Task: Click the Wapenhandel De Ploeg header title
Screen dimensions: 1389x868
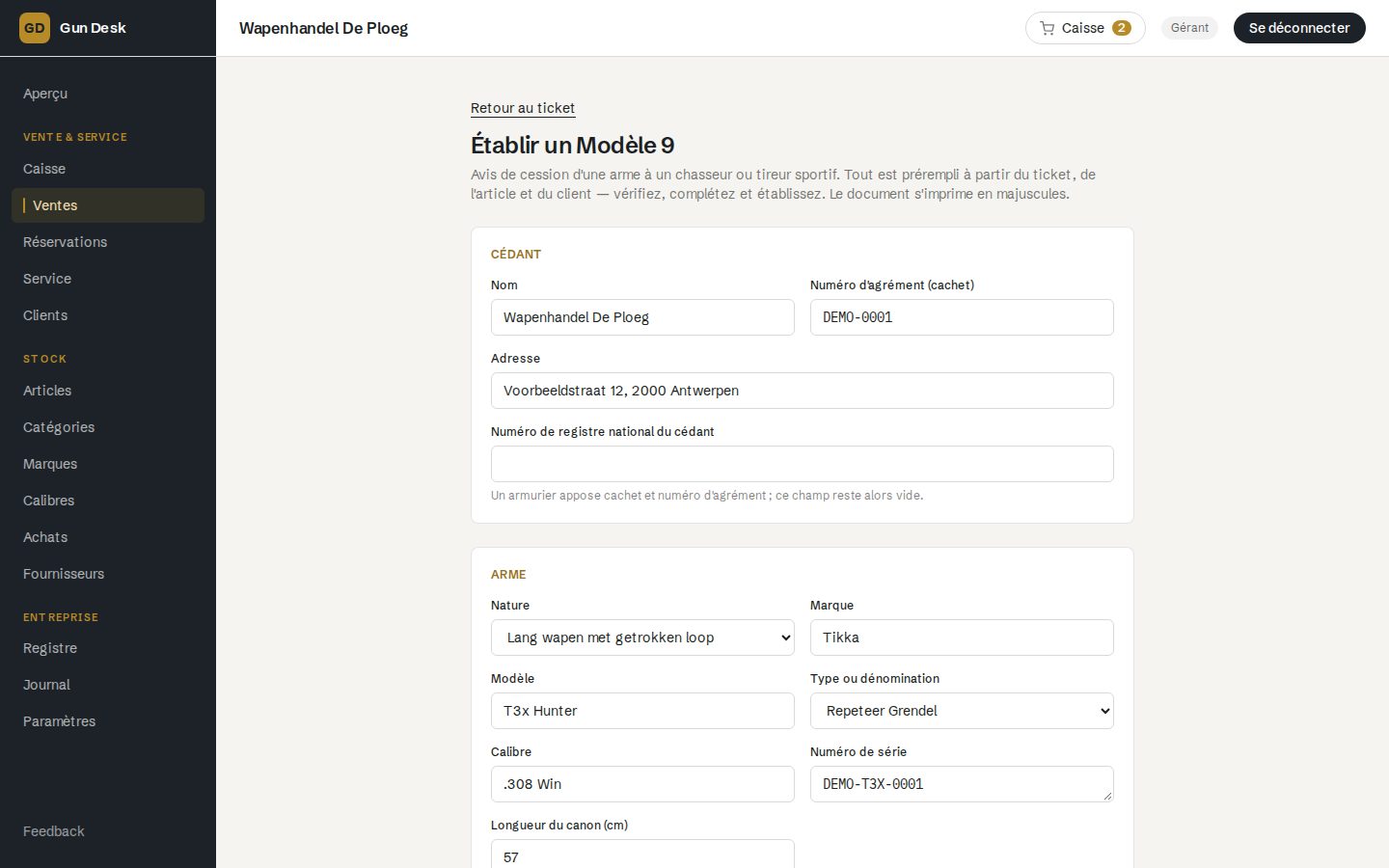Action: click(x=323, y=28)
